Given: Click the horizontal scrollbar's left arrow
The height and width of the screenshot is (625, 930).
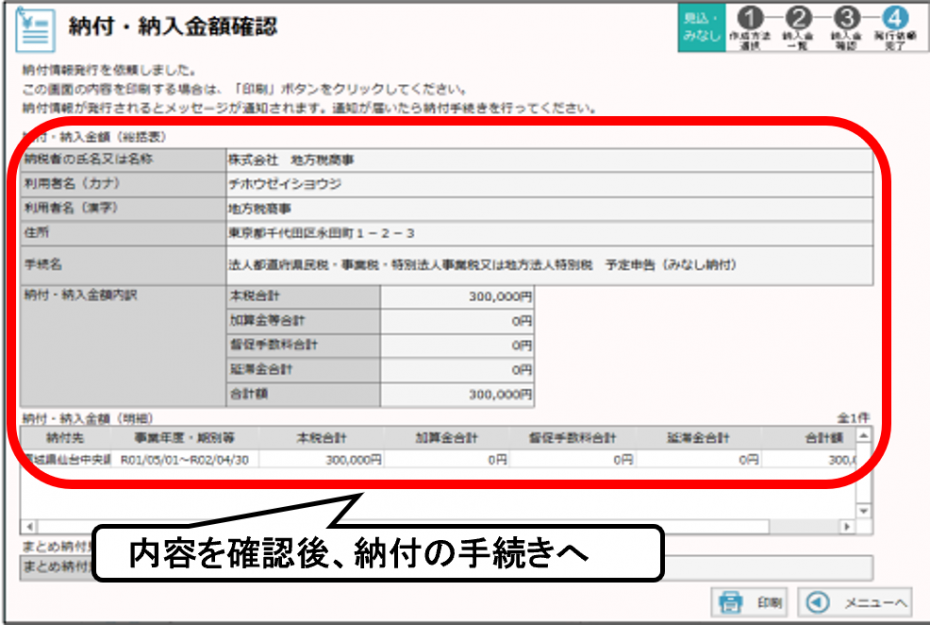Looking at the screenshot, I should tap(27, 526).
